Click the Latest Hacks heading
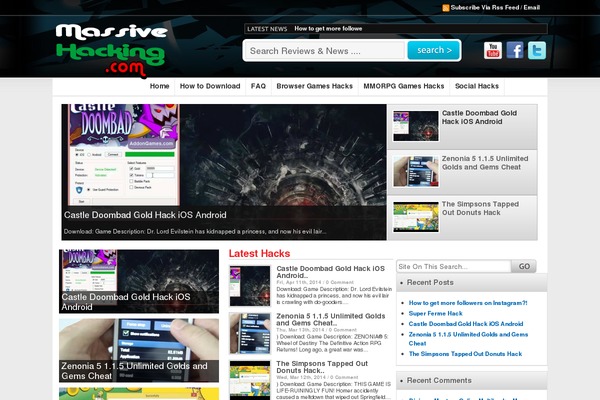The image size is (600, 400). [x=259, y=253]
